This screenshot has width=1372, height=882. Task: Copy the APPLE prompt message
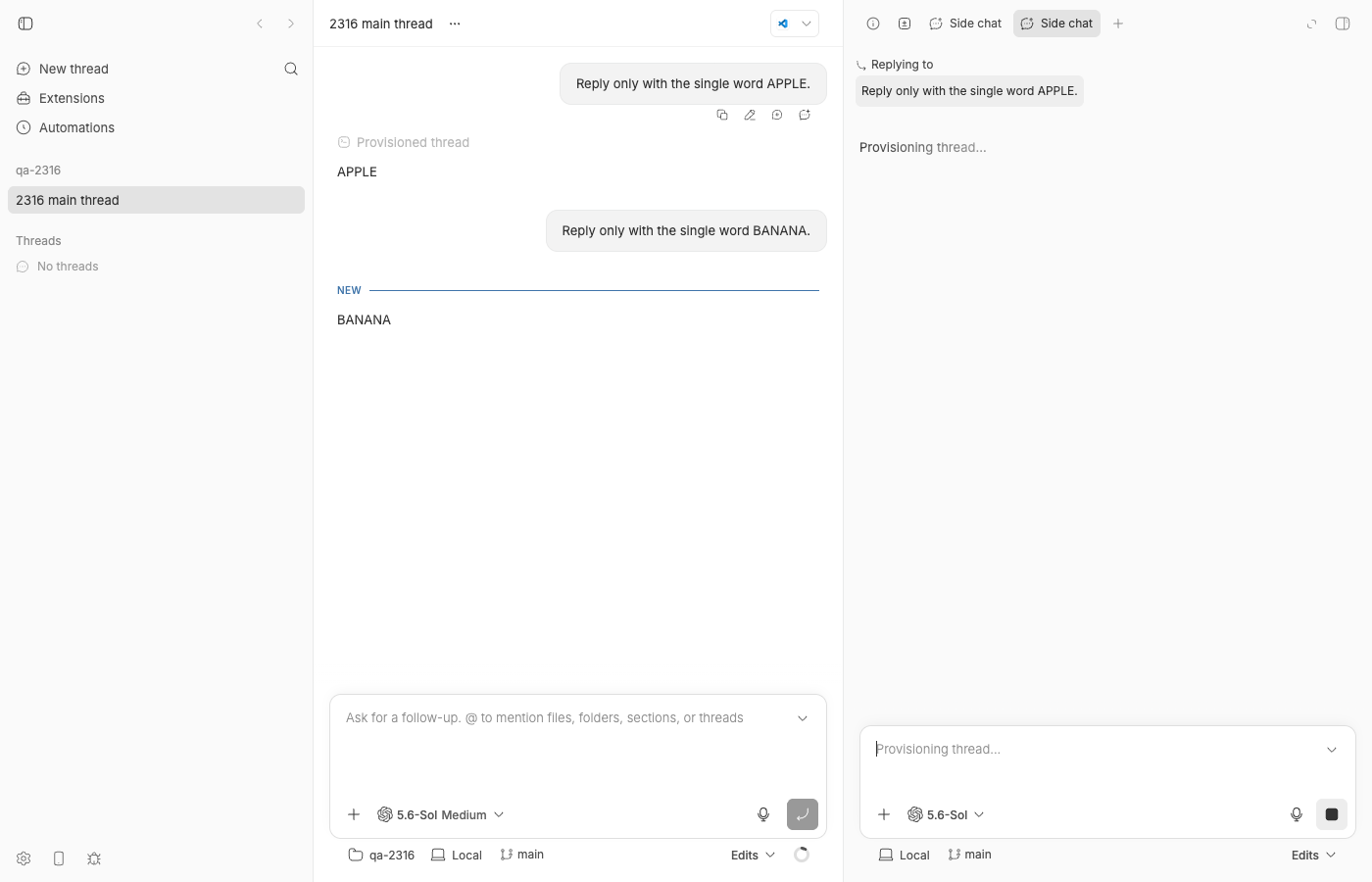pyautogui.click(x=722, y=115)
